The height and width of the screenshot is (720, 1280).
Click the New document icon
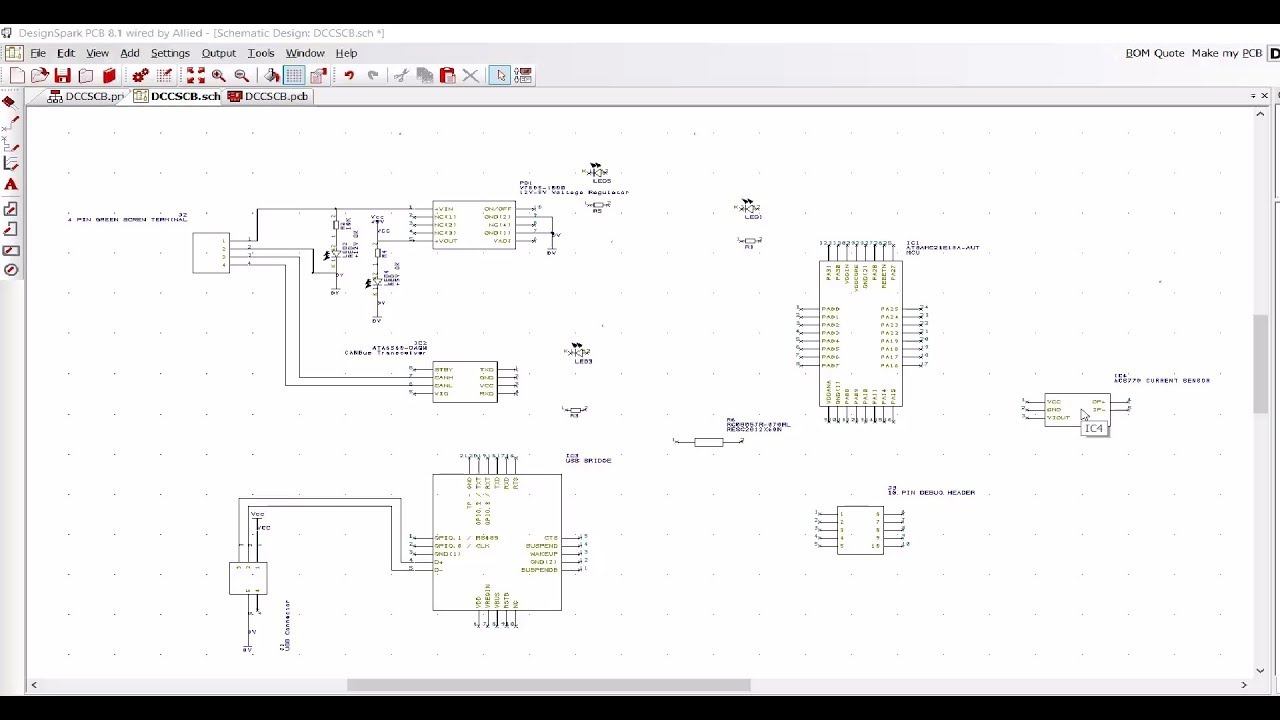(17, 76)
